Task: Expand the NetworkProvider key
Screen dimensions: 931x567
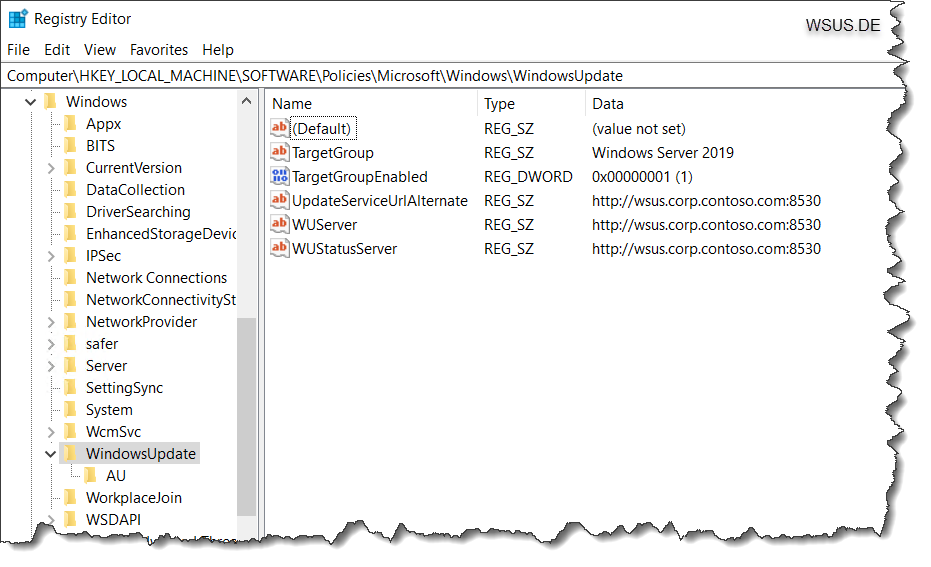Action: [x=51, y=322]
